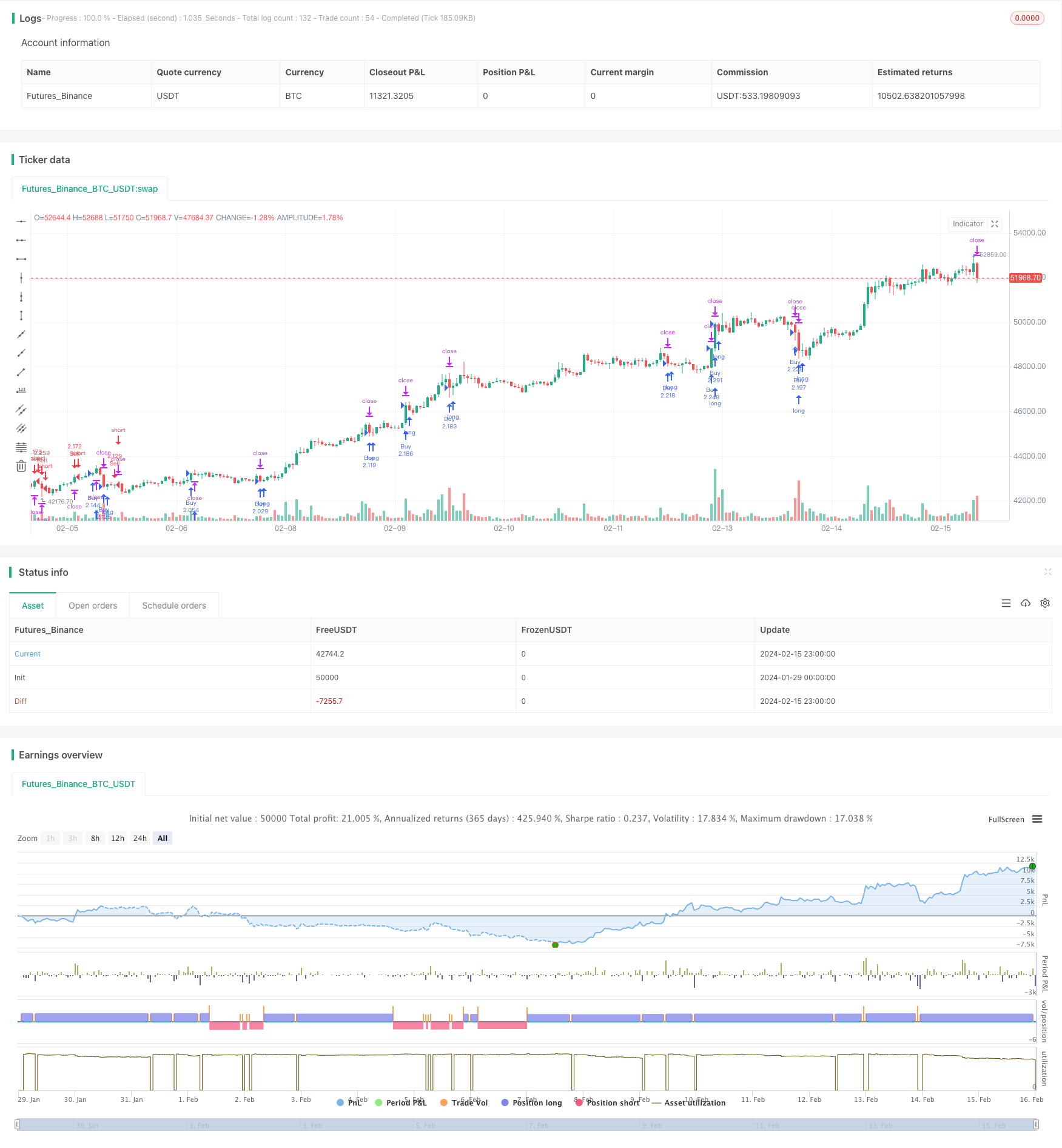The height and width of the screenshot is (1148, 1062).
Task: Click the earnings chart navigator range bar
Action: point(526,1124)
